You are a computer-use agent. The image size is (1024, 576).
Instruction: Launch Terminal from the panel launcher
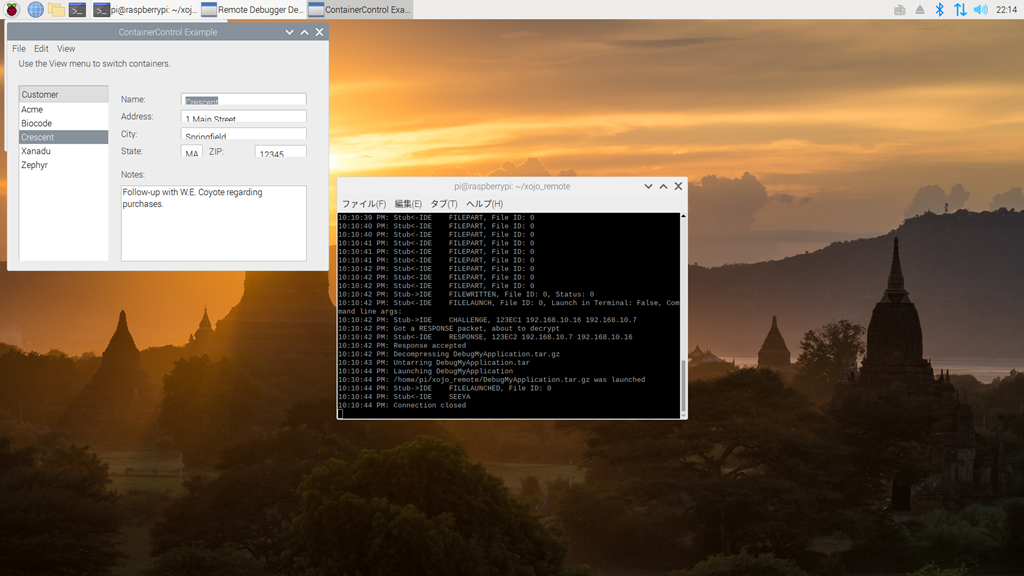(x=77, y=9)
